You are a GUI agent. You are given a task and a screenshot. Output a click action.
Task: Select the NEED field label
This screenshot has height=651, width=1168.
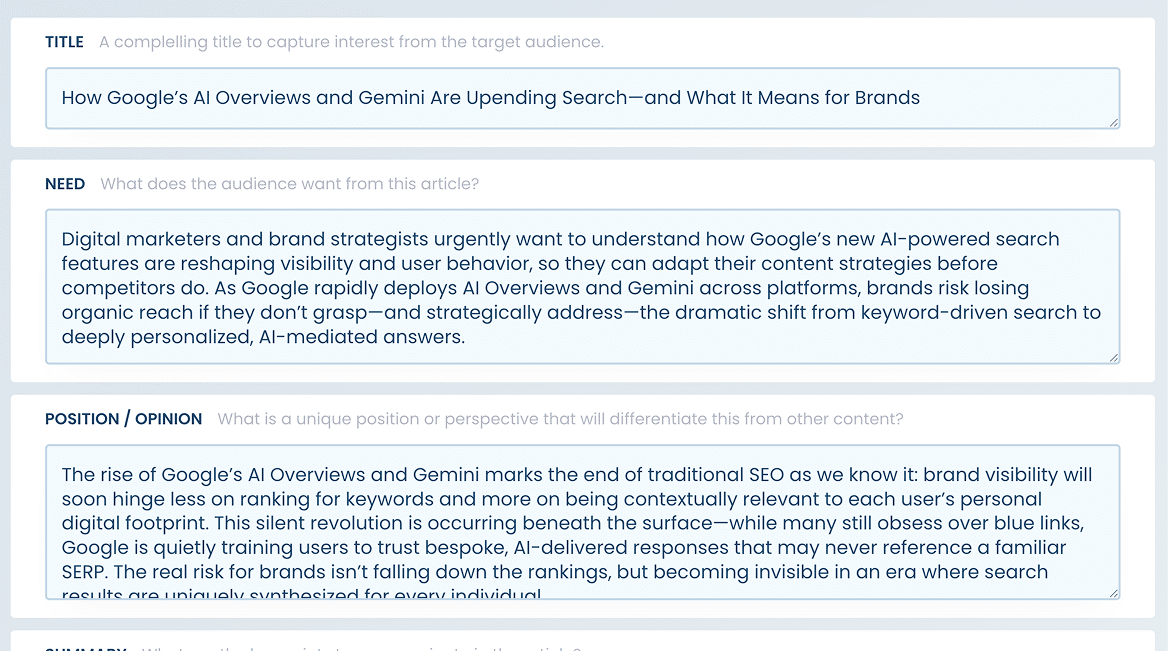64,183
